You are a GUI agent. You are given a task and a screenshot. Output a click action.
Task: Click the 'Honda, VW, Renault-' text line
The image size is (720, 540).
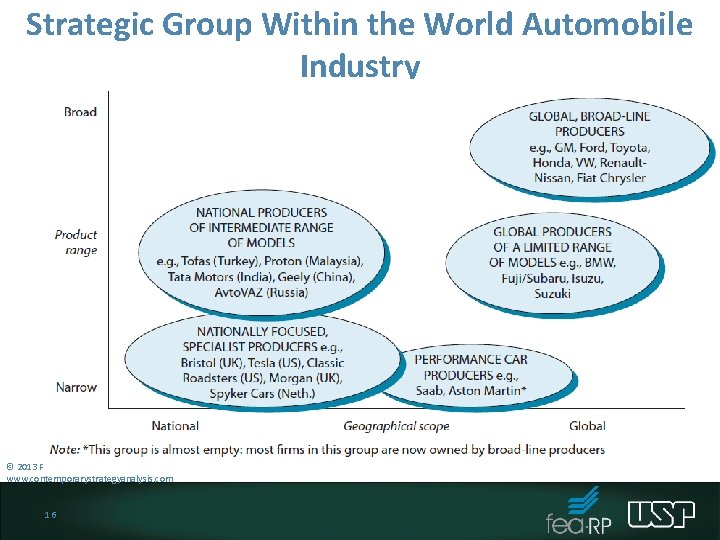tap(590, 163)
